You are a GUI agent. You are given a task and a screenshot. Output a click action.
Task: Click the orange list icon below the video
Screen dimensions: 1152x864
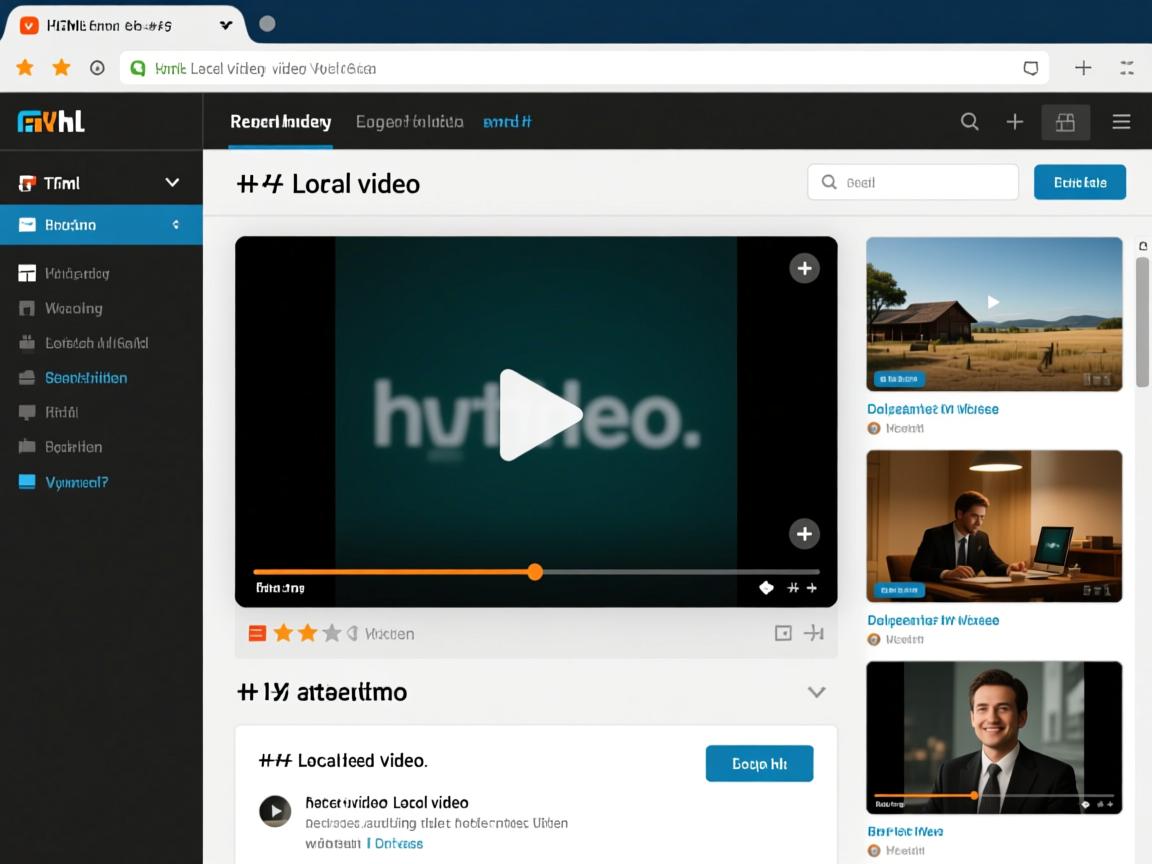[257, 633]
